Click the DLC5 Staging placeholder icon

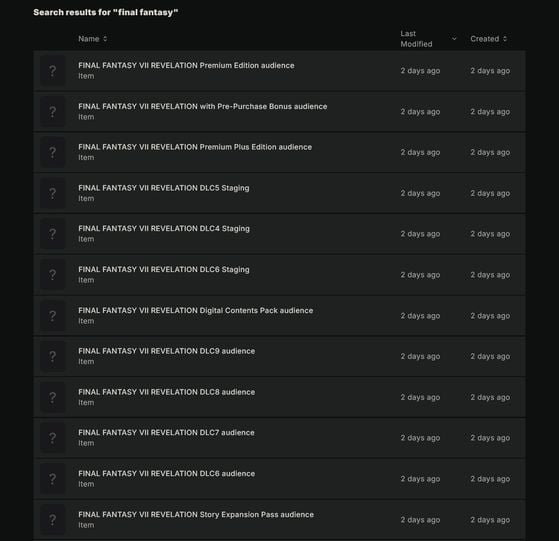52,193
